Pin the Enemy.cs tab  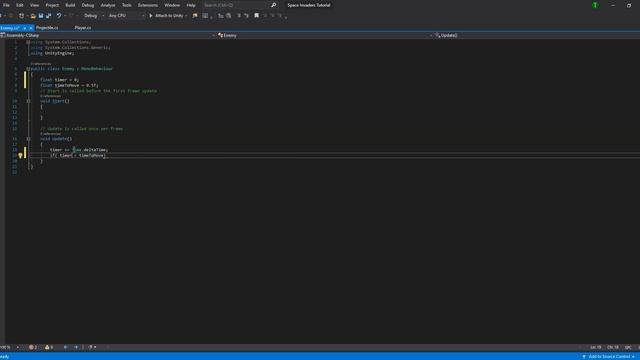[x=24, y=28]
